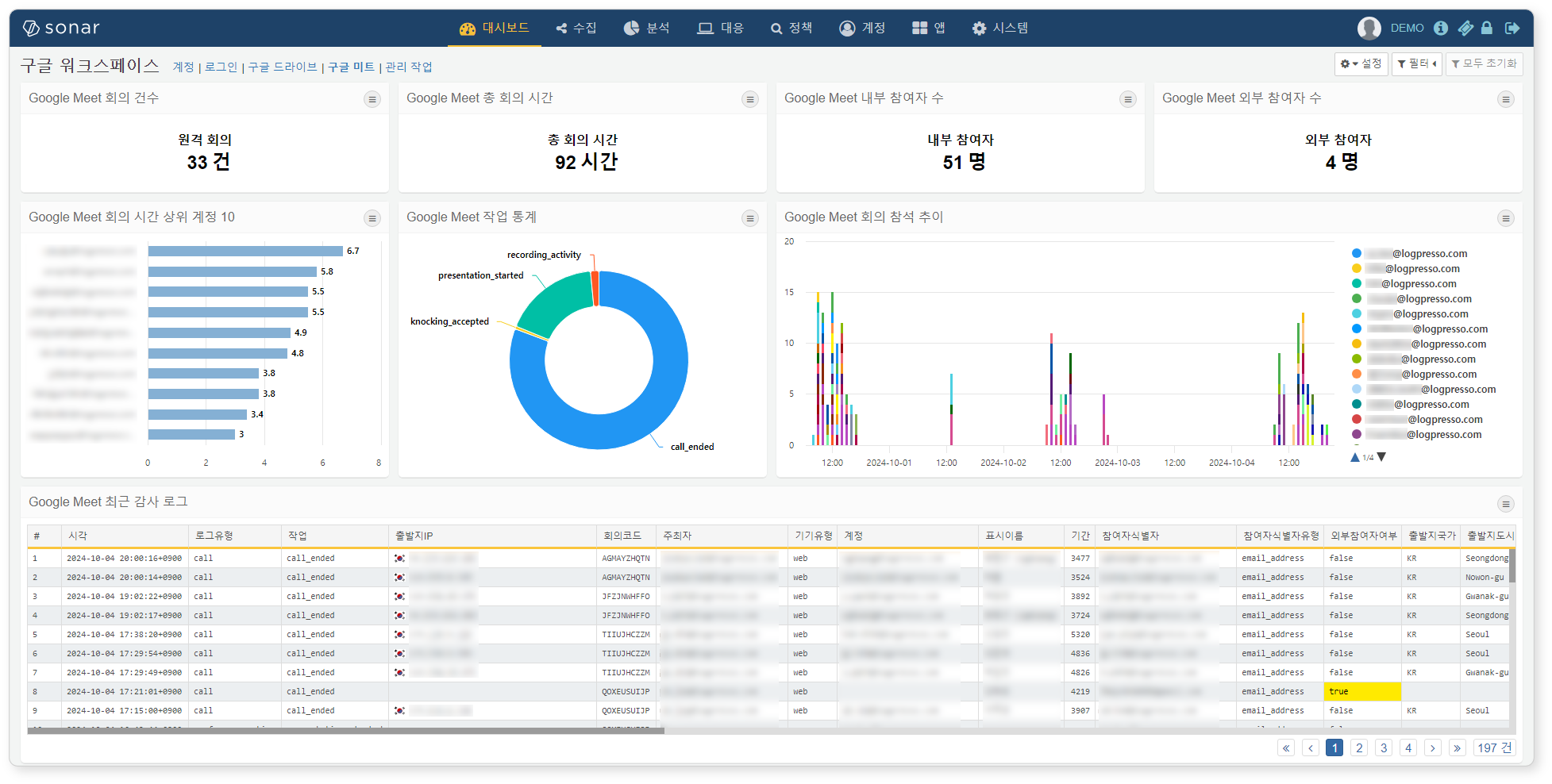
Task: Go to next legend page with down arrow
Action: (x=1381, y=457)
